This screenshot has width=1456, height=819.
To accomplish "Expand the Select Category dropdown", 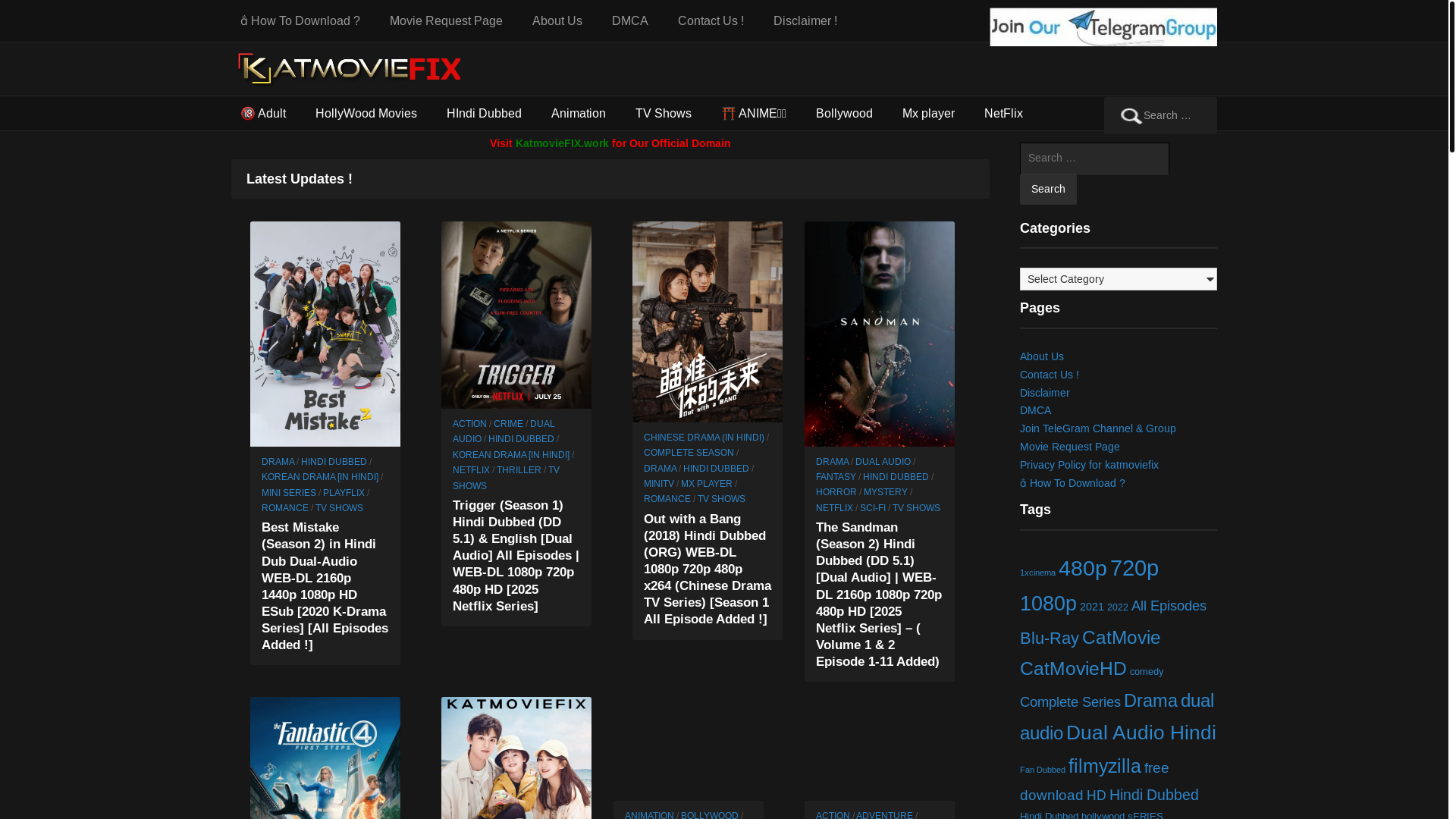I will click(x=1118, y=279).
